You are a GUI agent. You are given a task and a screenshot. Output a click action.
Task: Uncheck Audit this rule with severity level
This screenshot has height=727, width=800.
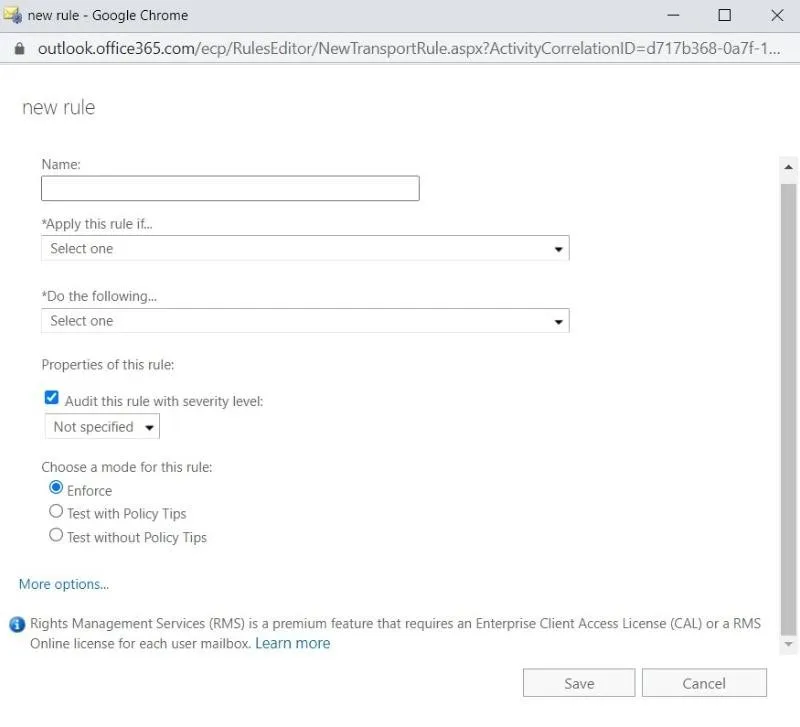52,398
